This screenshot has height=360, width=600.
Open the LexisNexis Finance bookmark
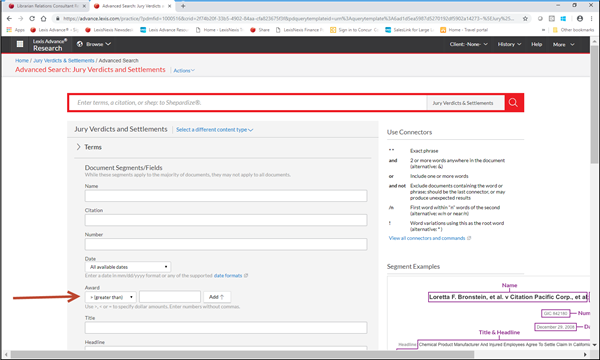(300, 30)
